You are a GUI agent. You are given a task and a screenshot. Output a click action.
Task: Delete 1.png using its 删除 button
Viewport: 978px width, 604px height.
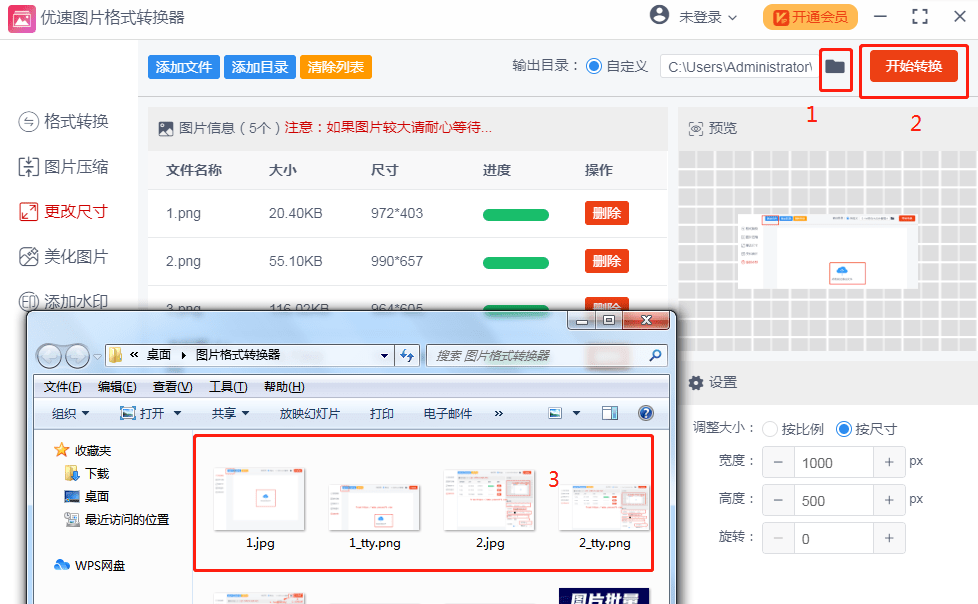606,213
